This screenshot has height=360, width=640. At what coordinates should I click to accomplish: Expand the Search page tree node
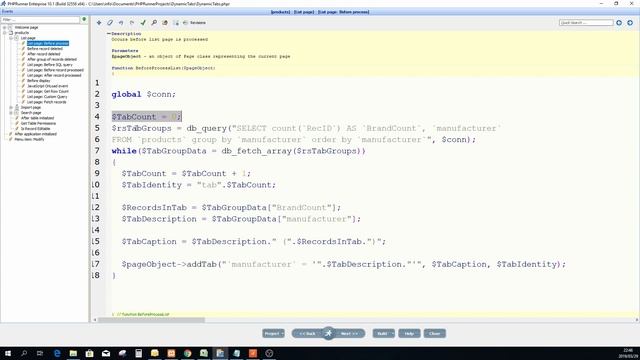11,113
